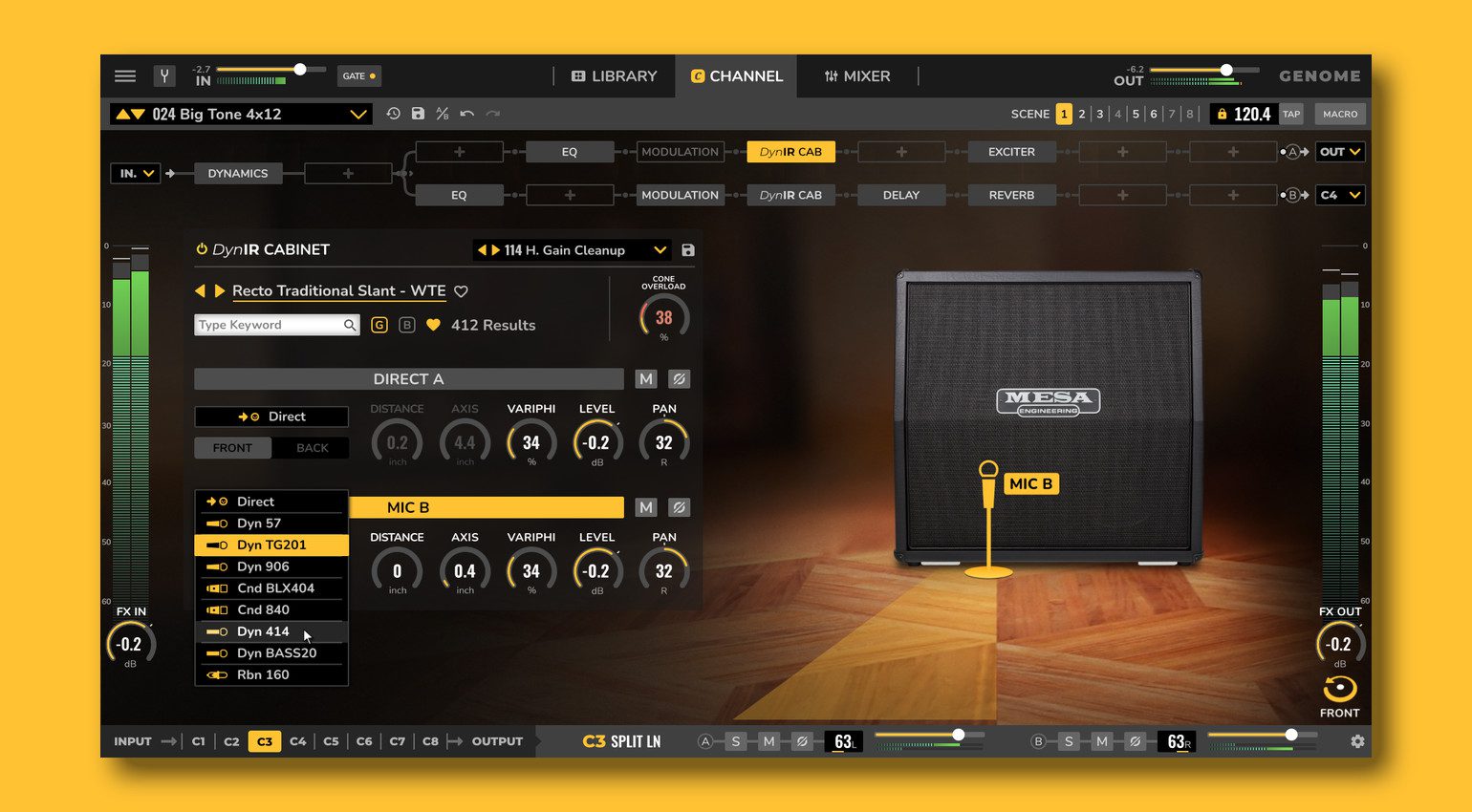Toggle DynIR CABINET power icon
This screenshot has height=812, width=1472.
pos(202,249)
